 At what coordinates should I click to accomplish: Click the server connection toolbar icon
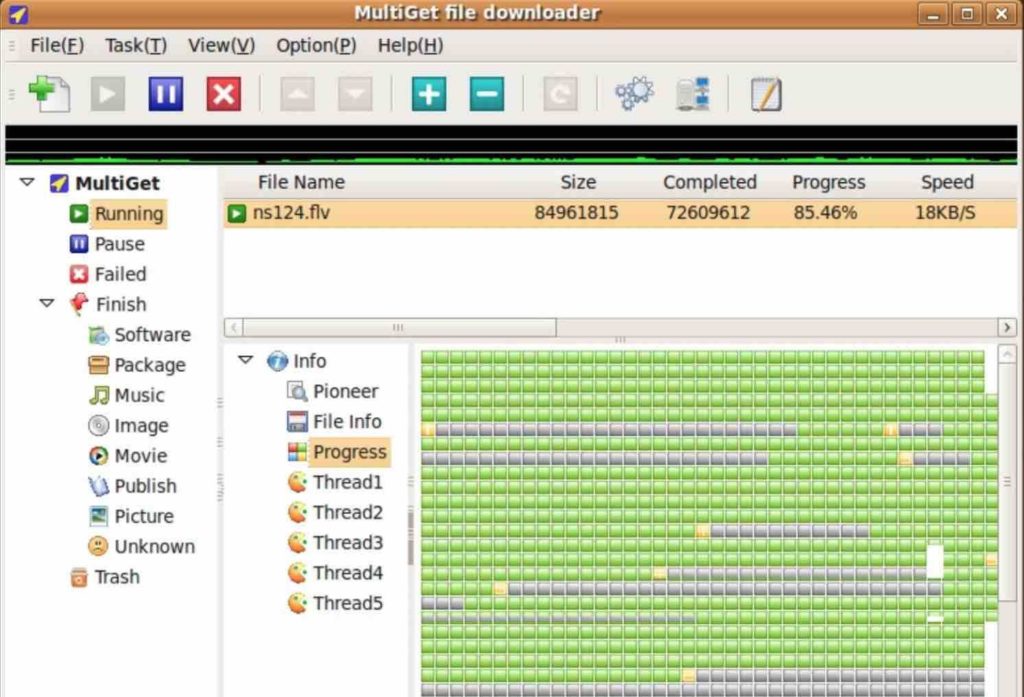pos(694,93)
